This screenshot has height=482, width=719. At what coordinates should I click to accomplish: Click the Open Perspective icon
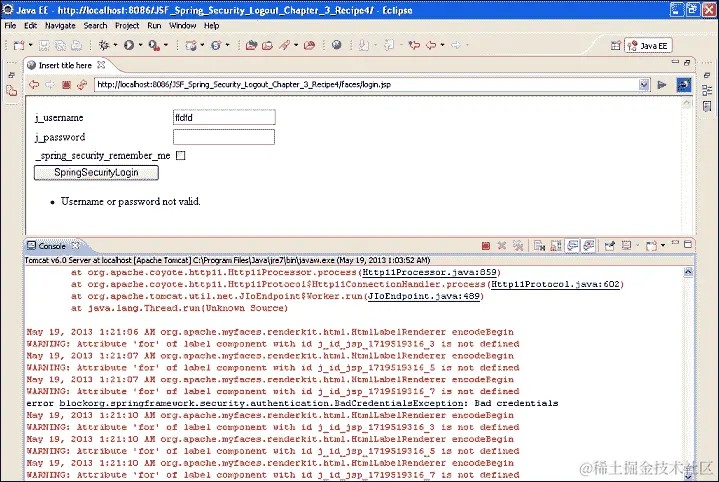pyautogui.click(x=616, y=45)
